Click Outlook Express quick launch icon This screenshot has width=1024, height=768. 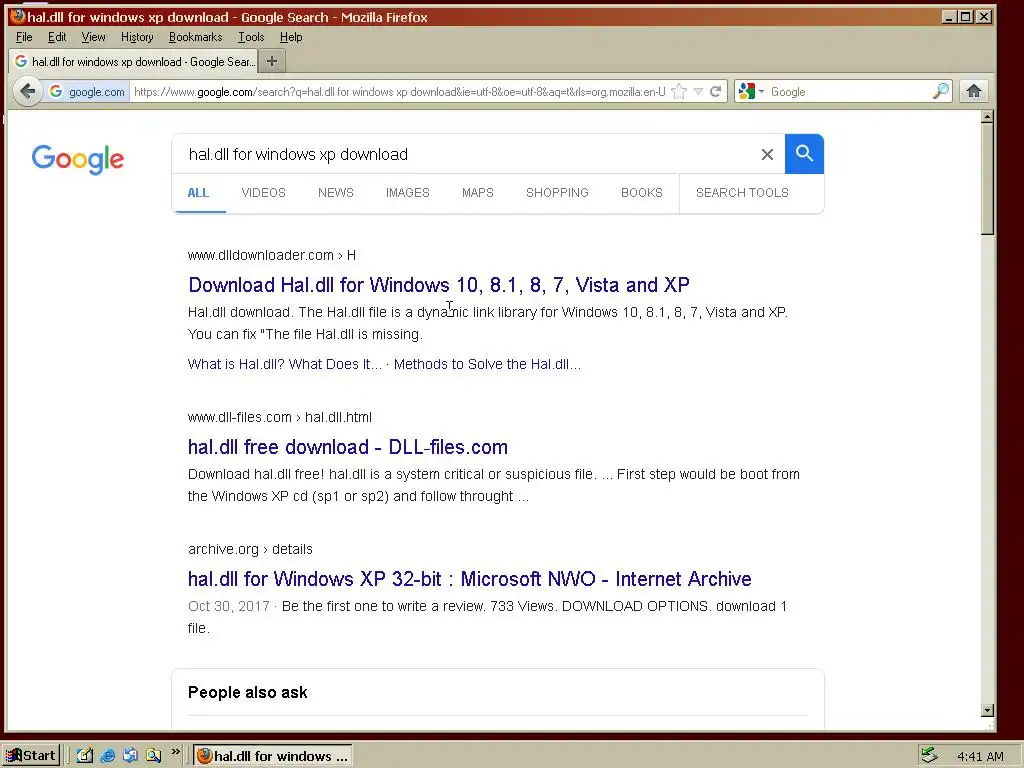click(x=131, y=756)
